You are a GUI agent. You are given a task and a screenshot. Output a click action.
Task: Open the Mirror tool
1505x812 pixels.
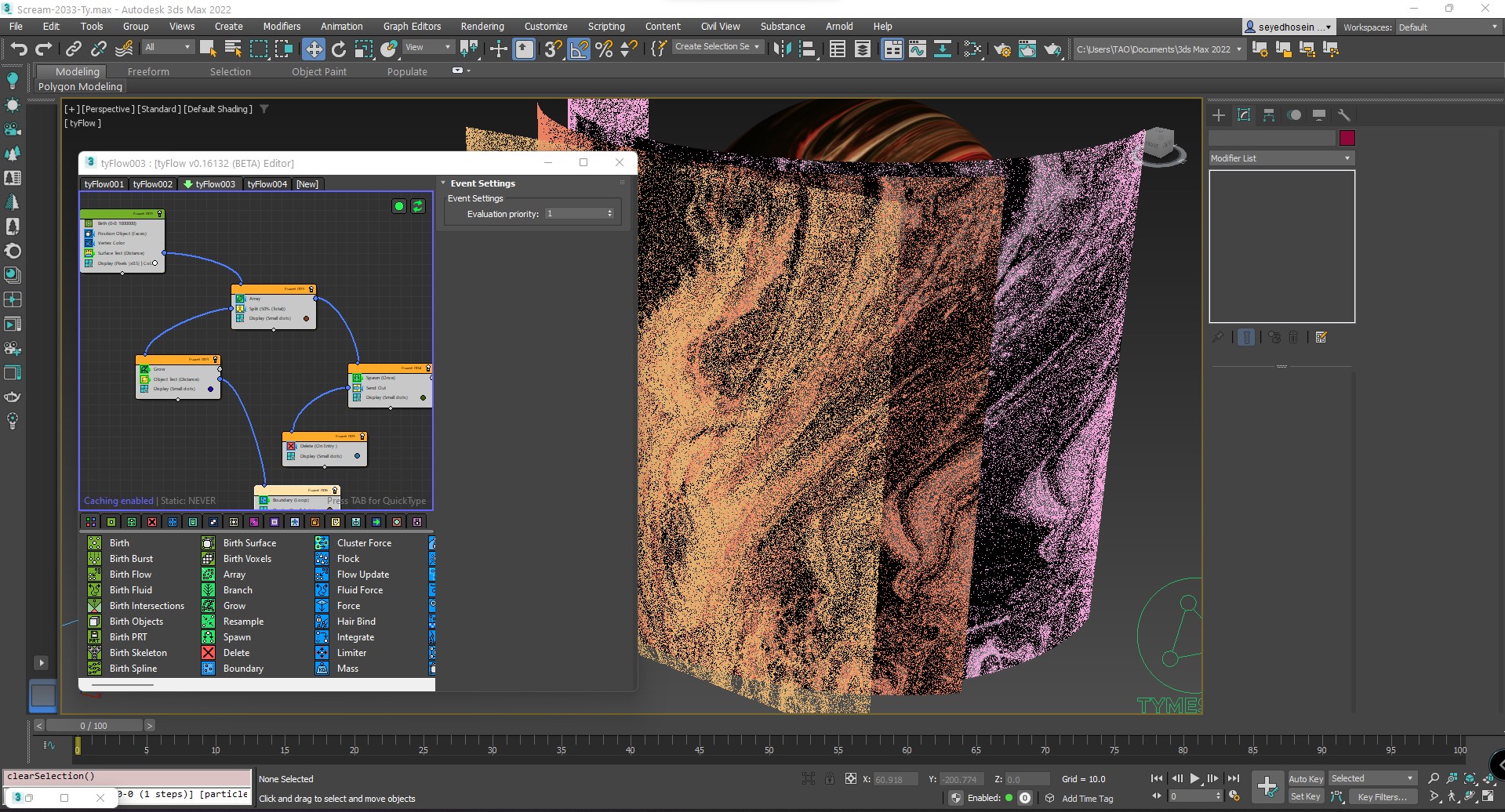pyautogui.click(x=782, y=49)
